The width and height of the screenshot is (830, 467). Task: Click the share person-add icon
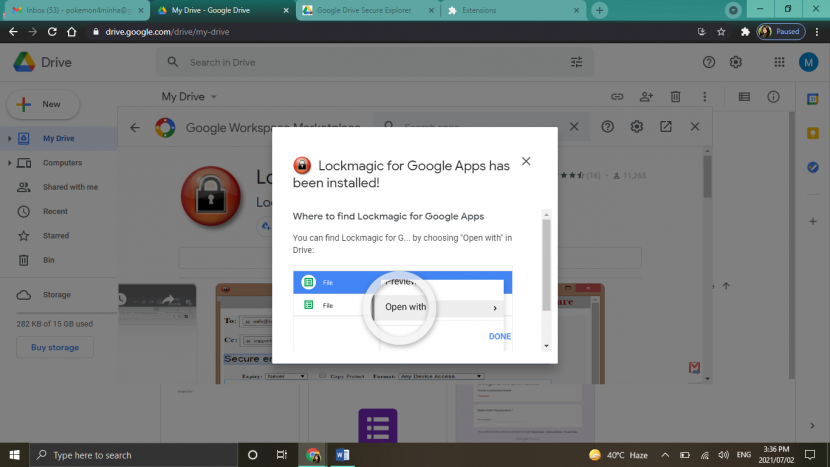[646, 97]
